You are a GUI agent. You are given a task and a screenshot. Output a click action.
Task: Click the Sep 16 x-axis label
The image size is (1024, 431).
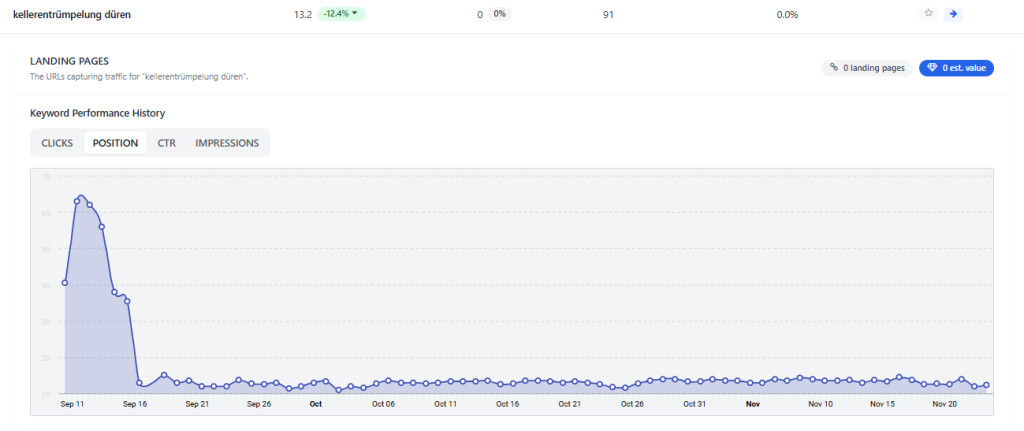pos(135,404)
